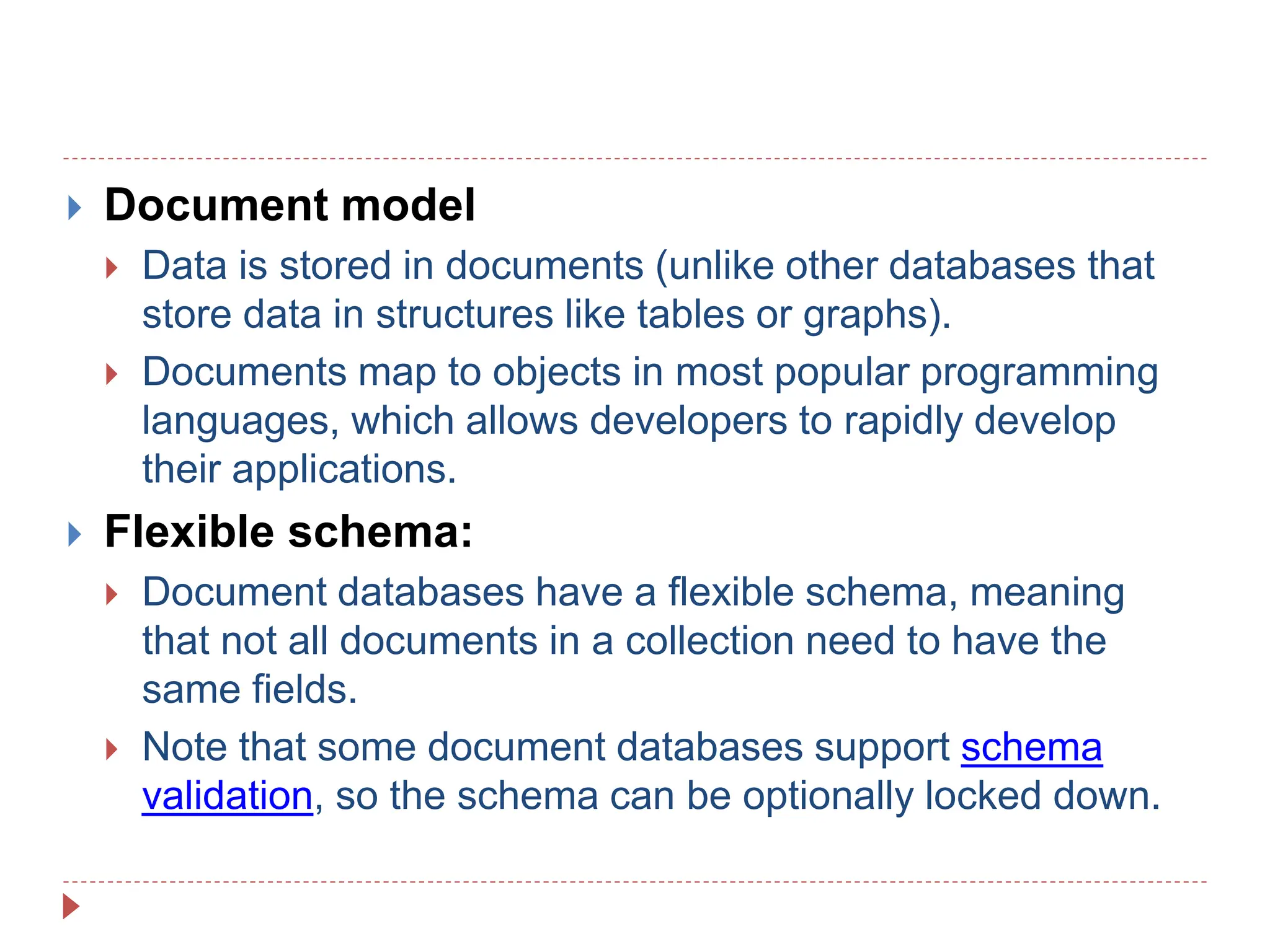Click the text "their applications."
The height and width of the screenshot is (952, 1270).
coord(299,469)
